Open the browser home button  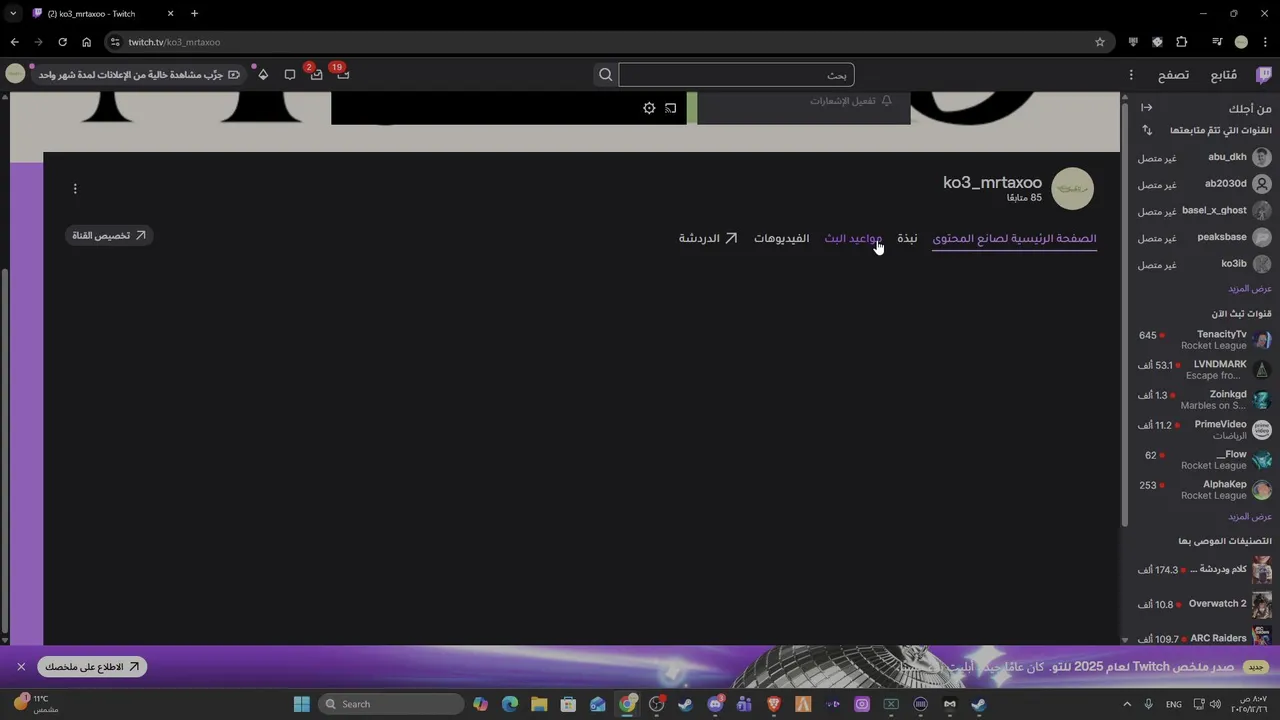[x=86, y=42]
